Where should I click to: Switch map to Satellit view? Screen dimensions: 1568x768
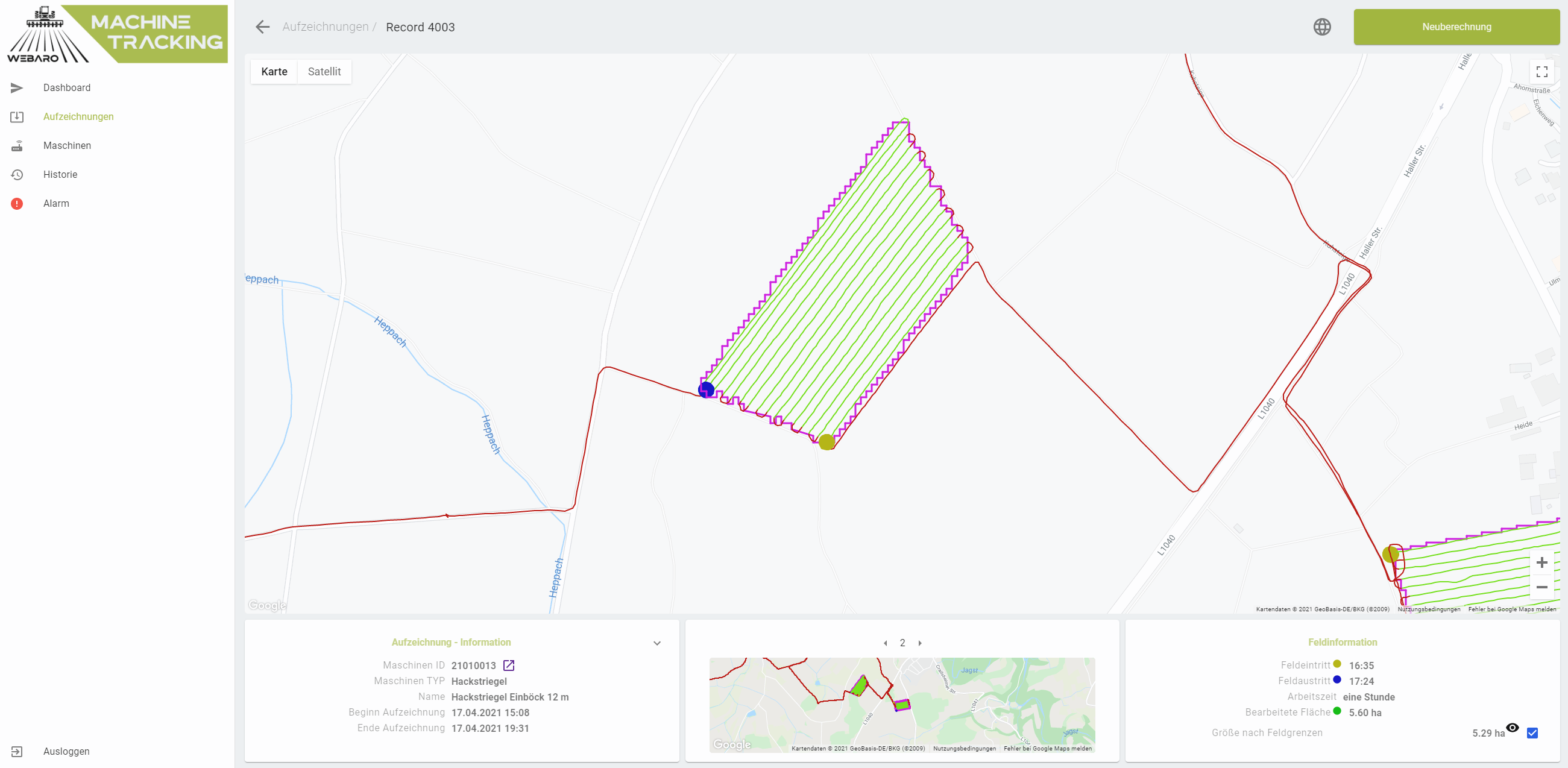point(324,71)
